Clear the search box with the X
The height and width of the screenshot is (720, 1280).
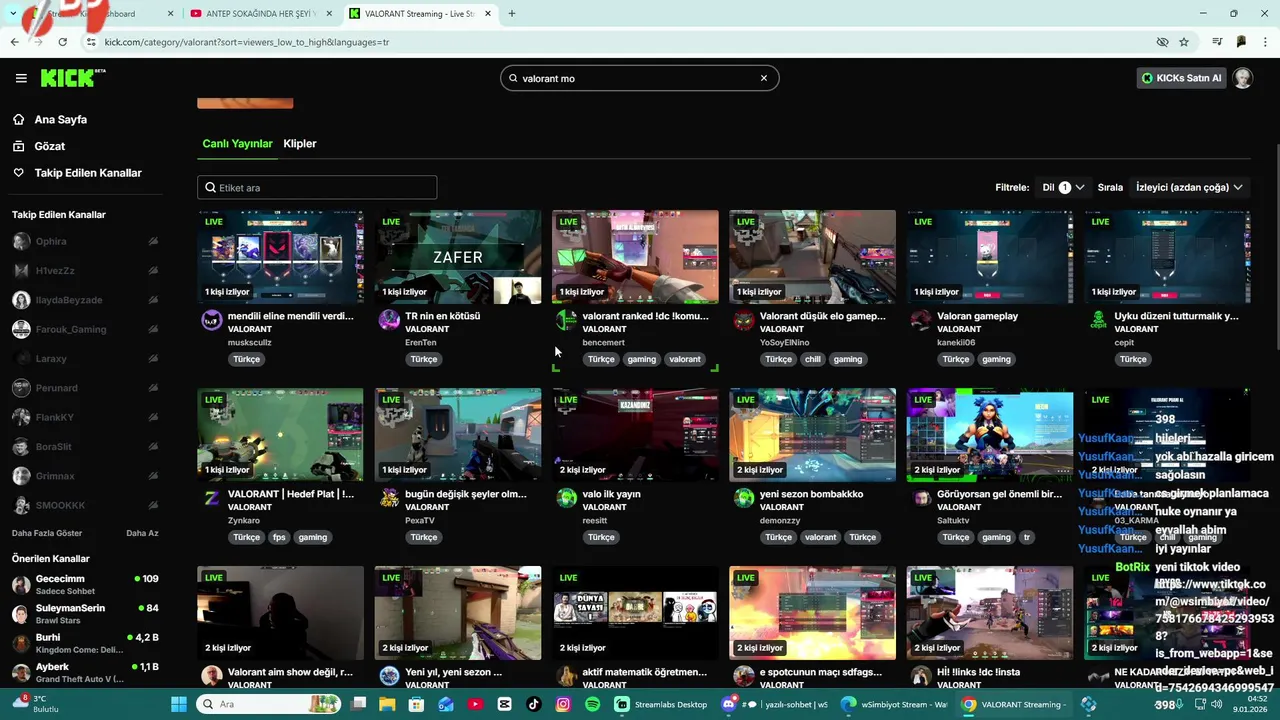764,78
